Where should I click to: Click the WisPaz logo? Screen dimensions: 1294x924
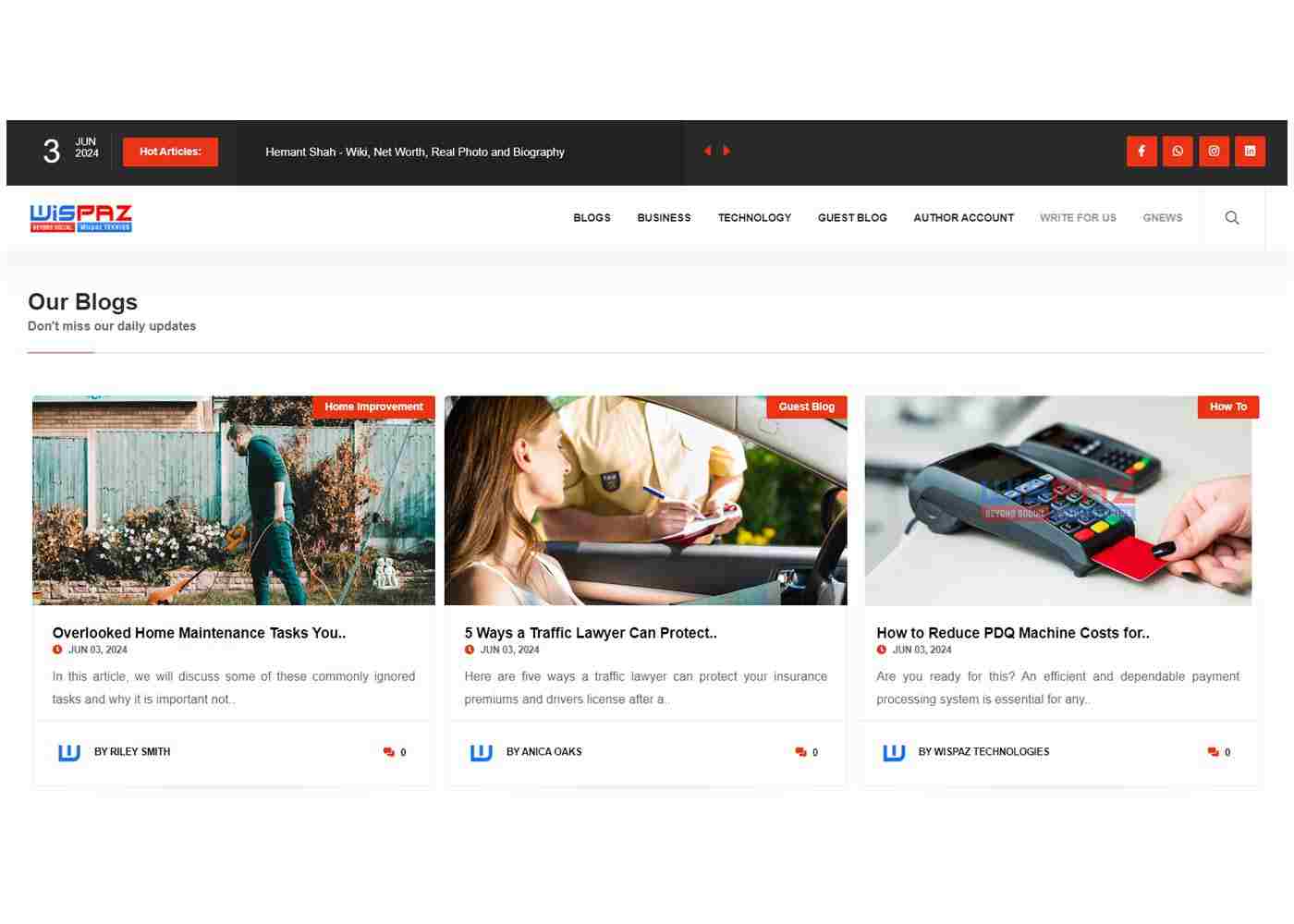coord(79,217)
